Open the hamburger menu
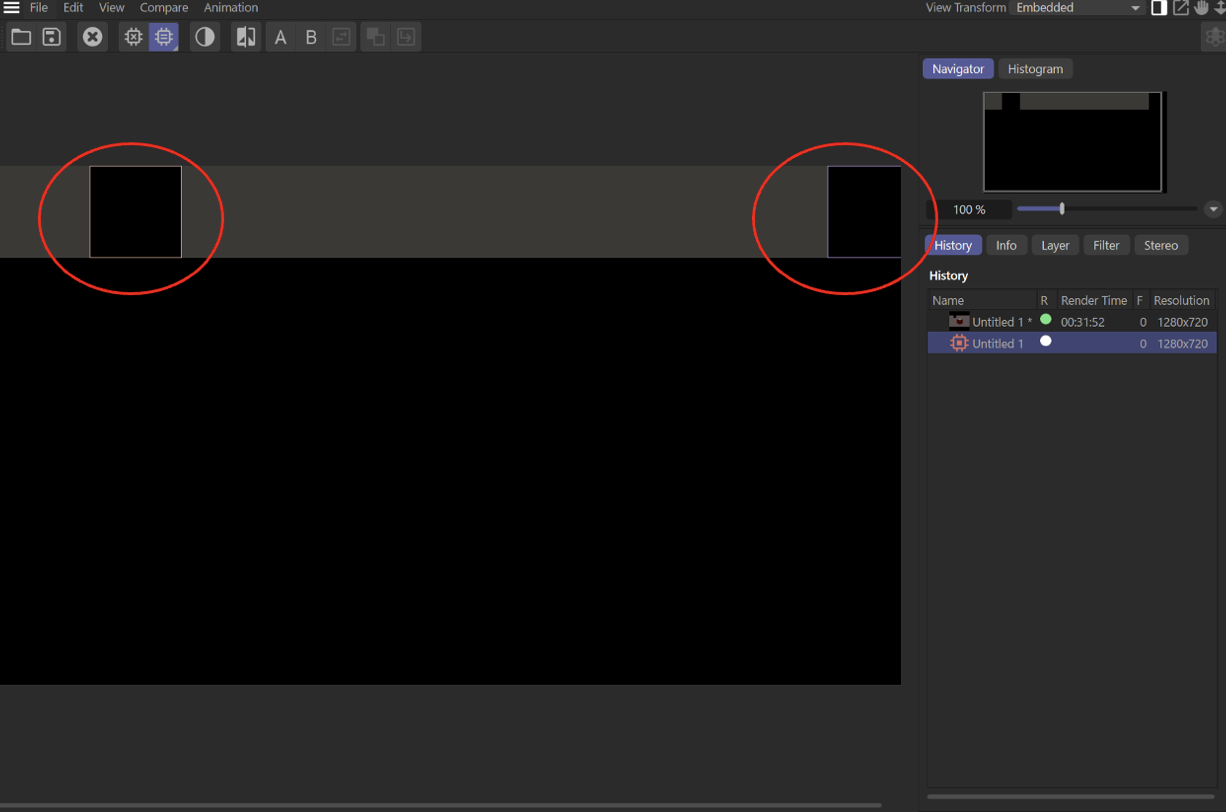This screenshot has height=812, width=1226. [11, 8]
